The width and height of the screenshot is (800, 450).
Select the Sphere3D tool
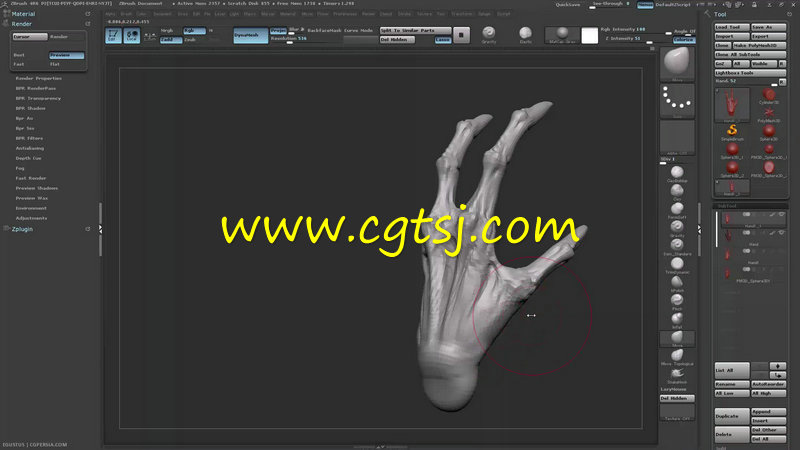[x=769, y=132]
